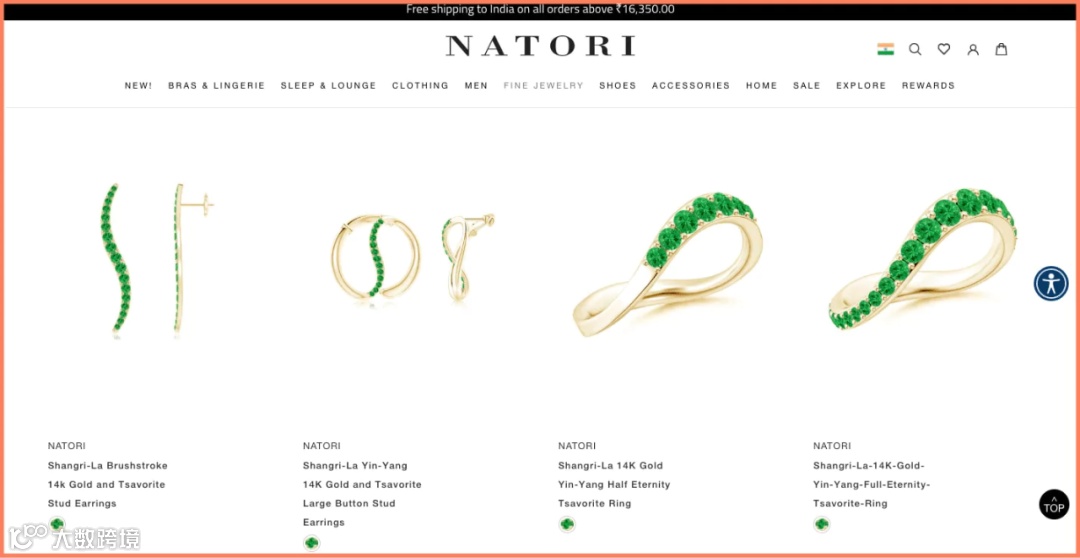Click the India flag country selector

point(886,49)
